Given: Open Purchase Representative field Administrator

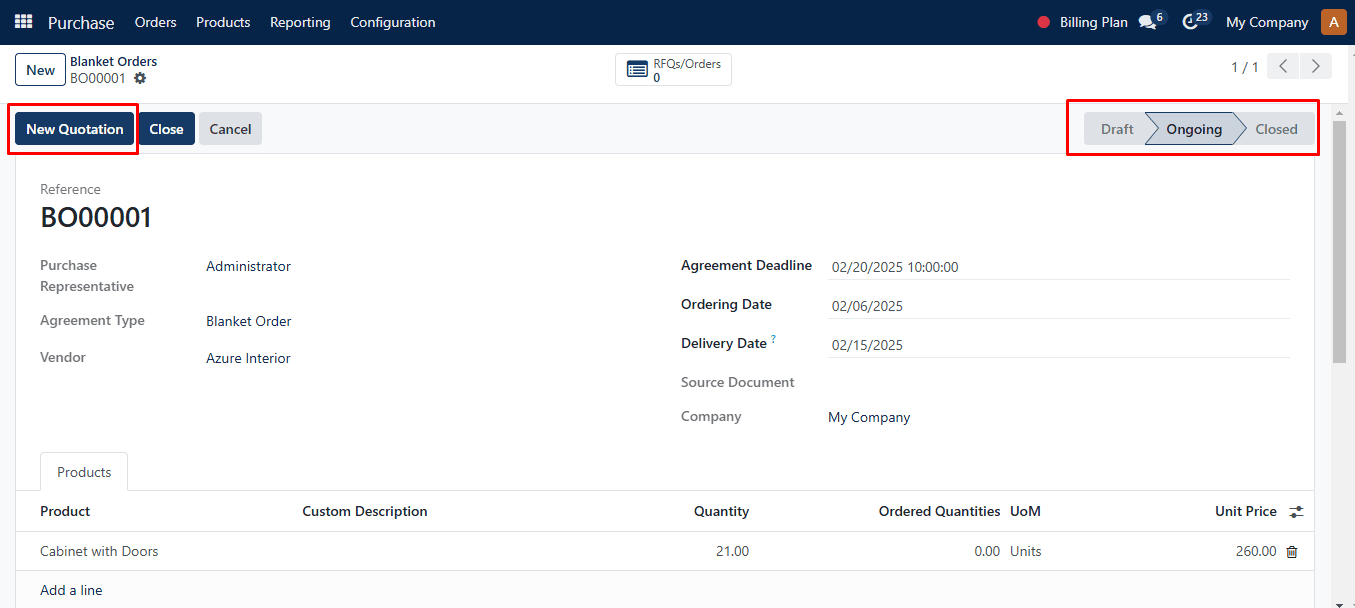Looking at the screenshot, I should click(x=248, y=266).
